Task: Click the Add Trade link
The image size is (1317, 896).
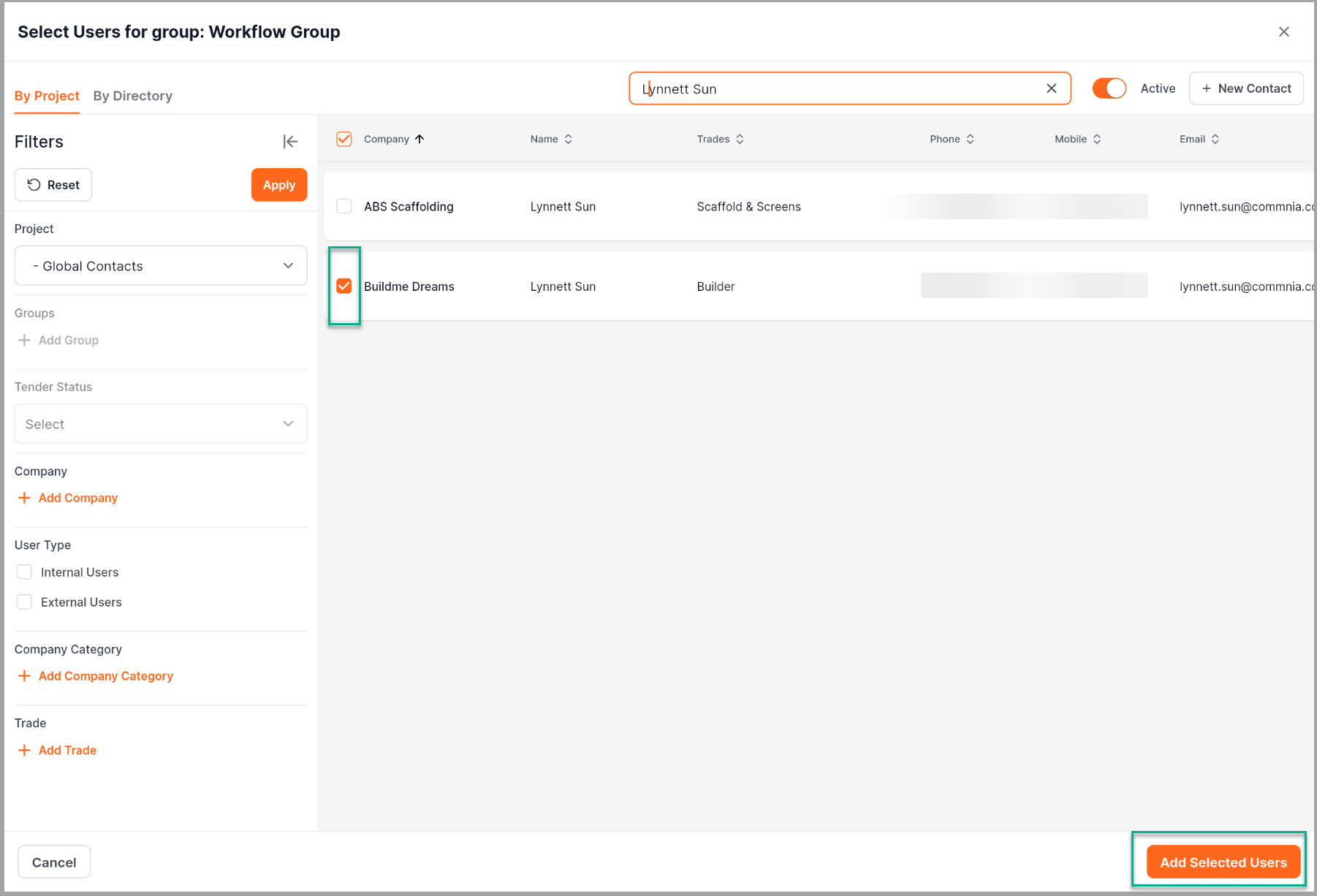Action: (57, 750)
